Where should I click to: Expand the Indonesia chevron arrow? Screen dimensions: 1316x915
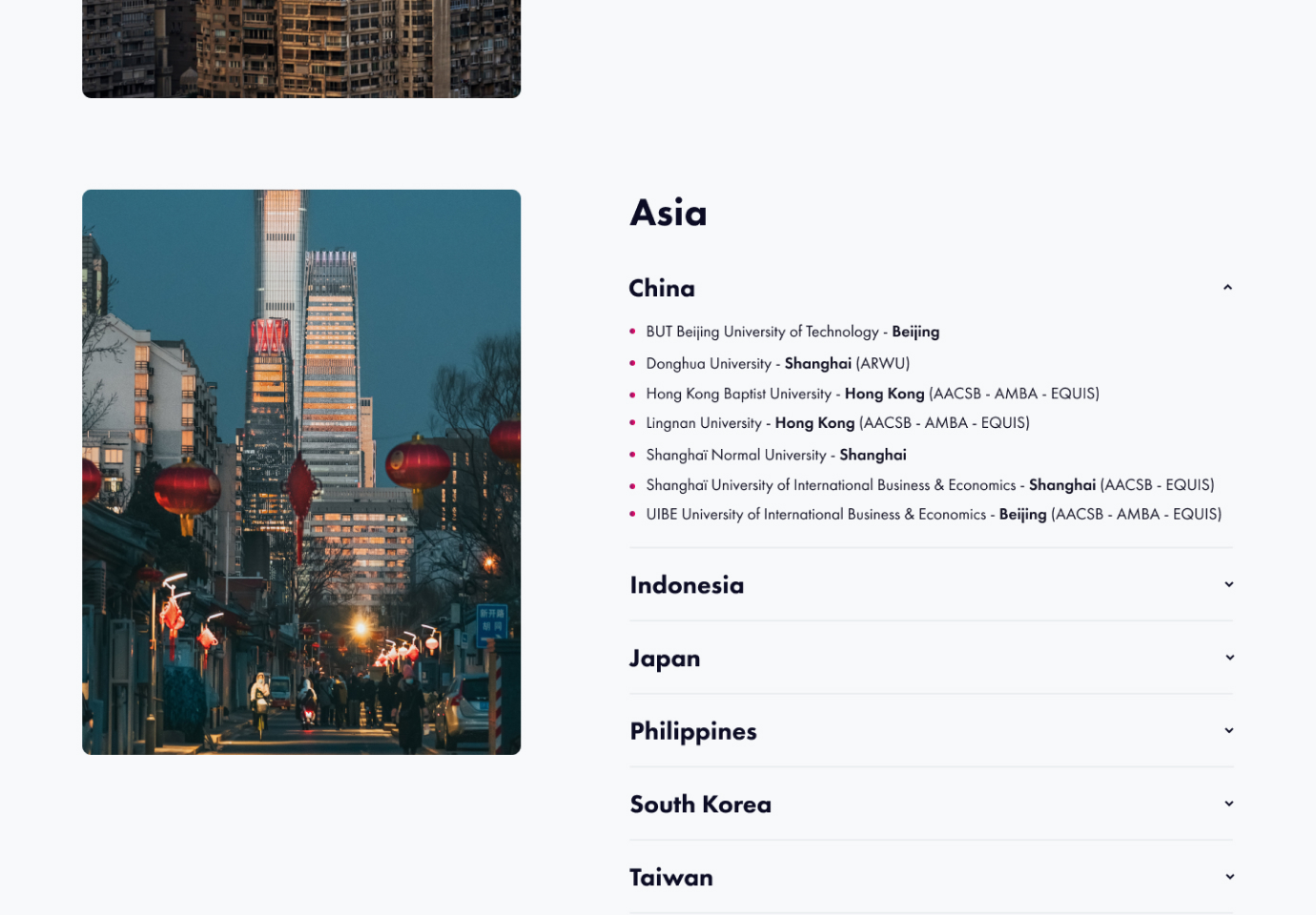[x=1228, y=584]
